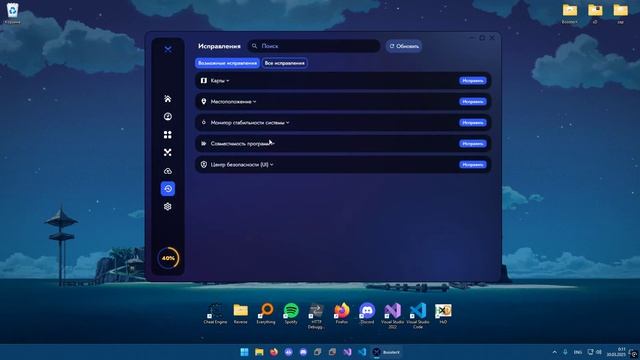Open Discord from the taskbar

[x=303, y=352]
